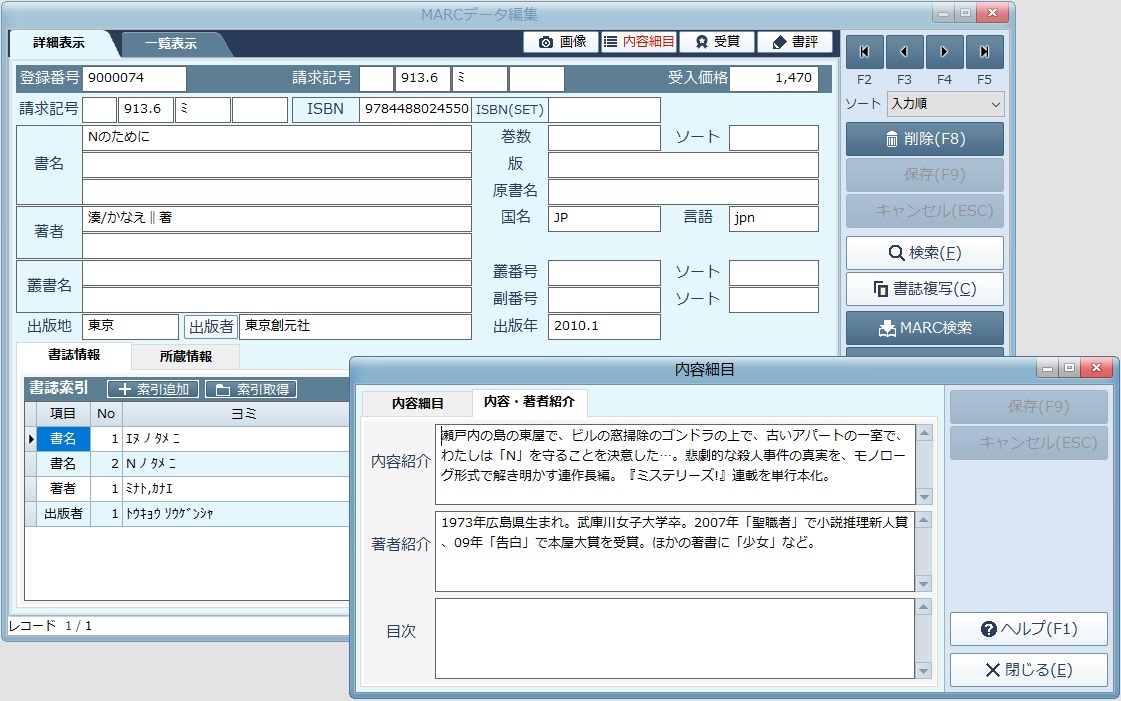Click the 著者 field 湊/かなえ
This screenshot has height=701, width=1121.
277,219
